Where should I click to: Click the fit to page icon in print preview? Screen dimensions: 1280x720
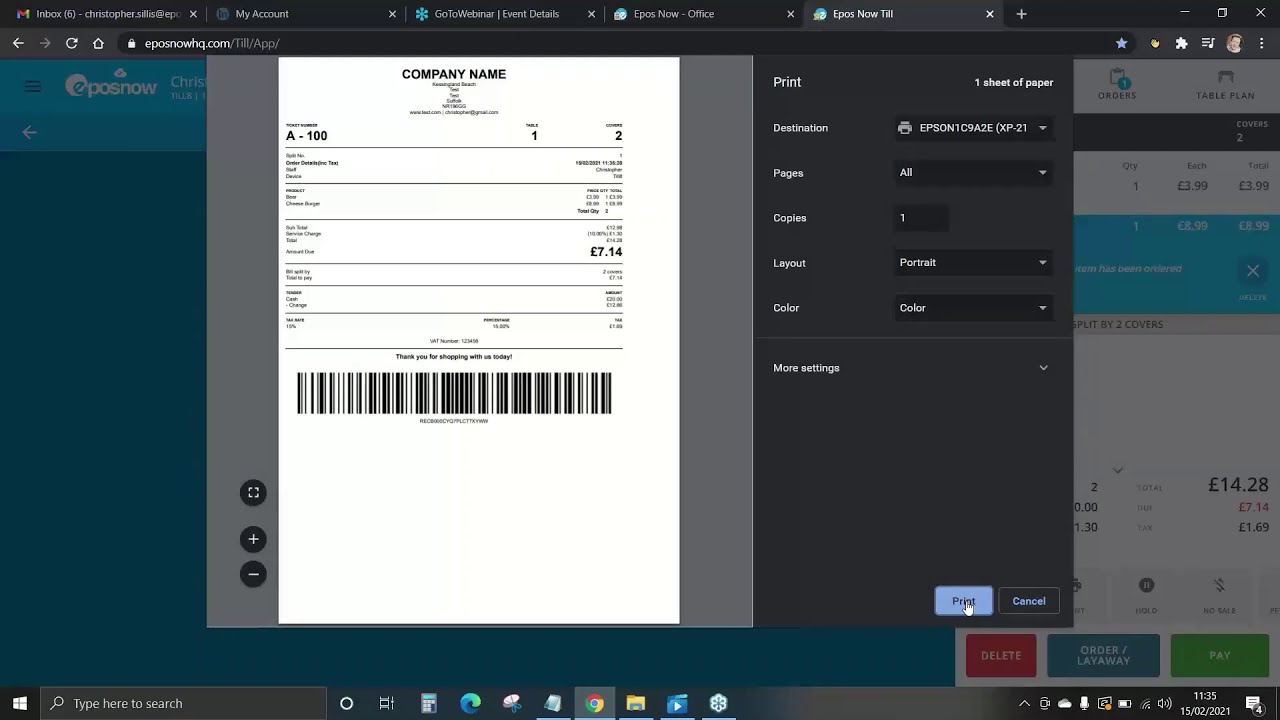(x=253, y=492)
